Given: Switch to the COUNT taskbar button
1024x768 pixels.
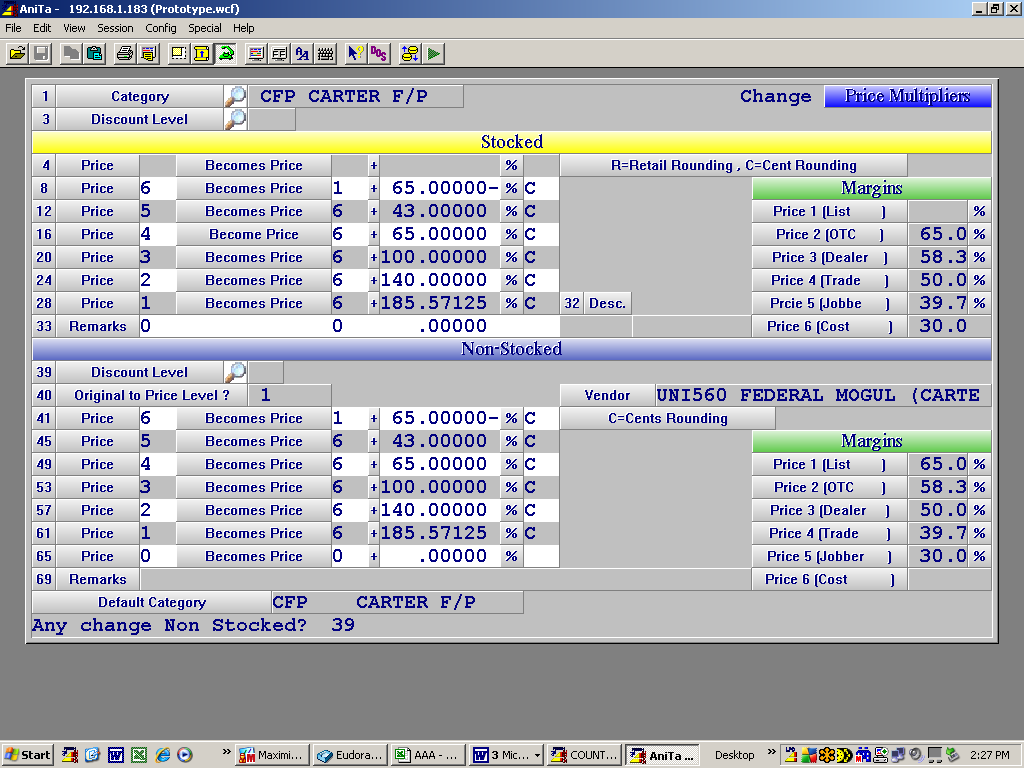Looking at the screenshot, I should coord(584,755).
